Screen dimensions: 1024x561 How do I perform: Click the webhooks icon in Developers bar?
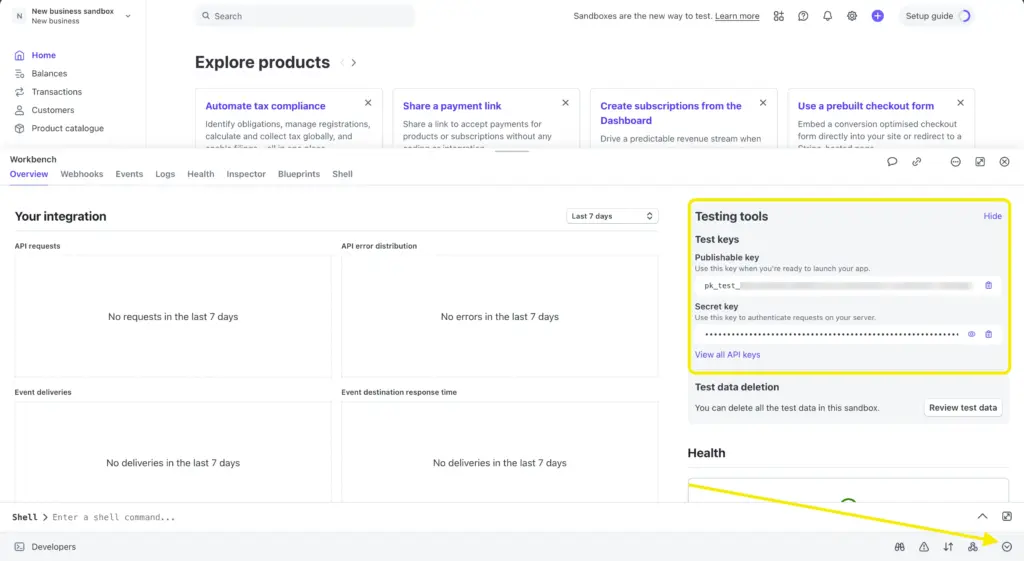973,547
